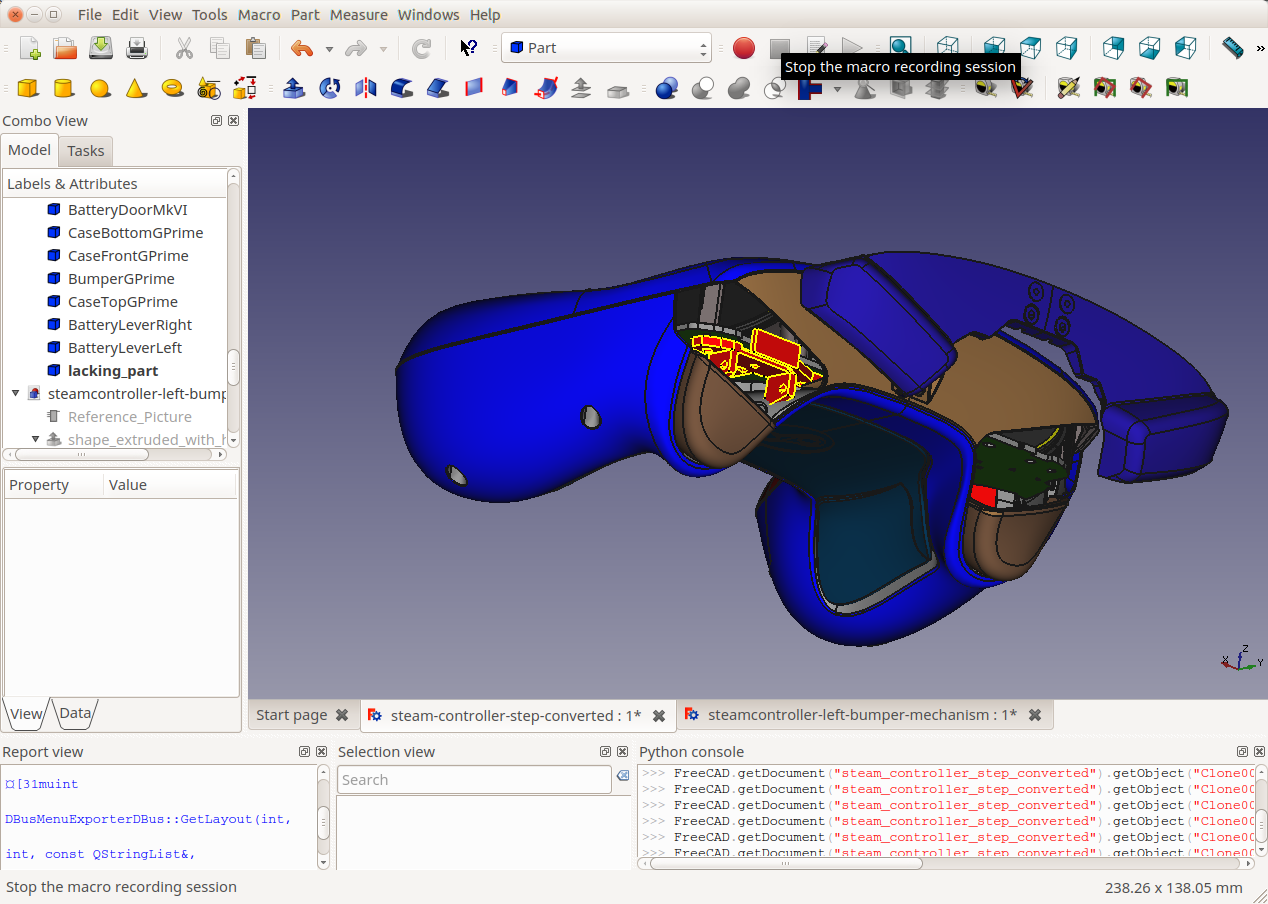Click the Paste clipboard icon
Viewport: 1268px width, 904px height.
tap(256, 48)
